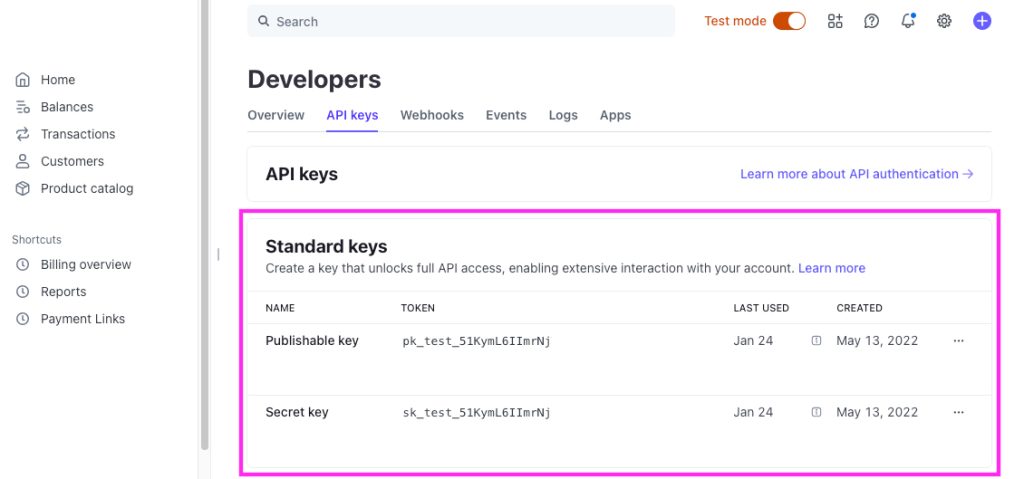Toggle the Test mode switch
This screenshot has width=1024, height=479.
(789, 21)
